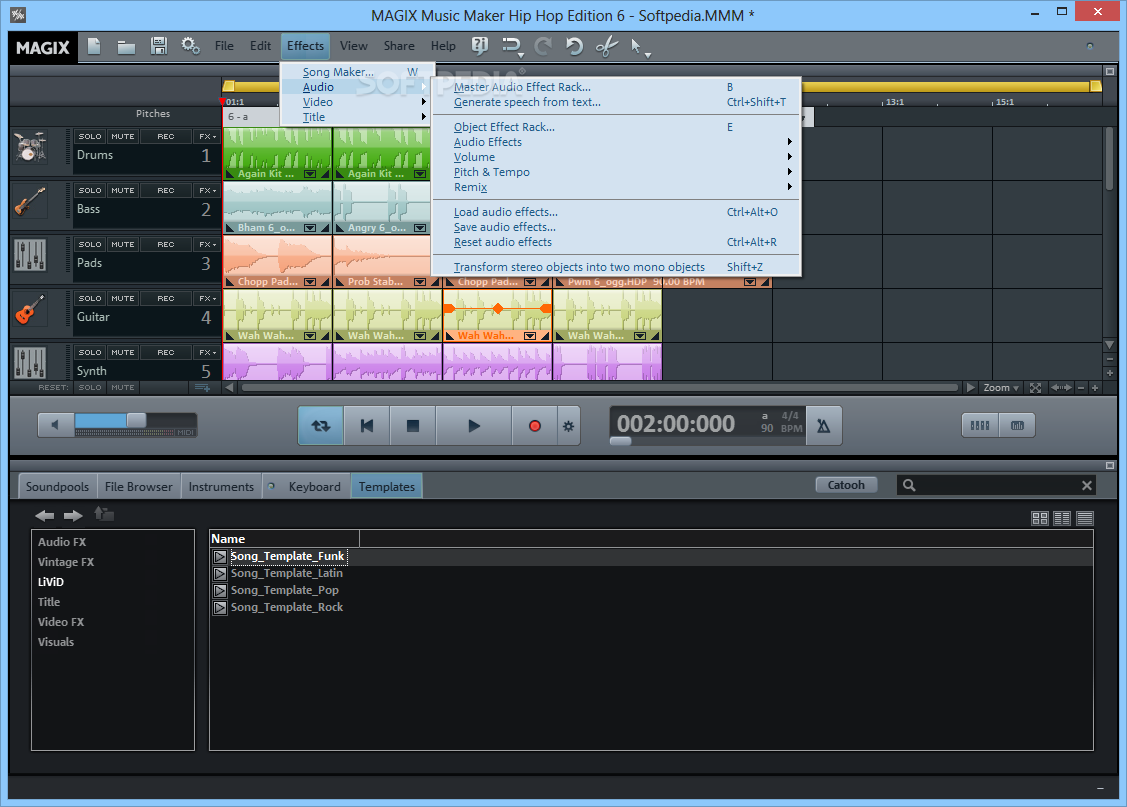Click the red Record button
The height and width of the screenshot is (807, 1127).
tap(534, 425)
